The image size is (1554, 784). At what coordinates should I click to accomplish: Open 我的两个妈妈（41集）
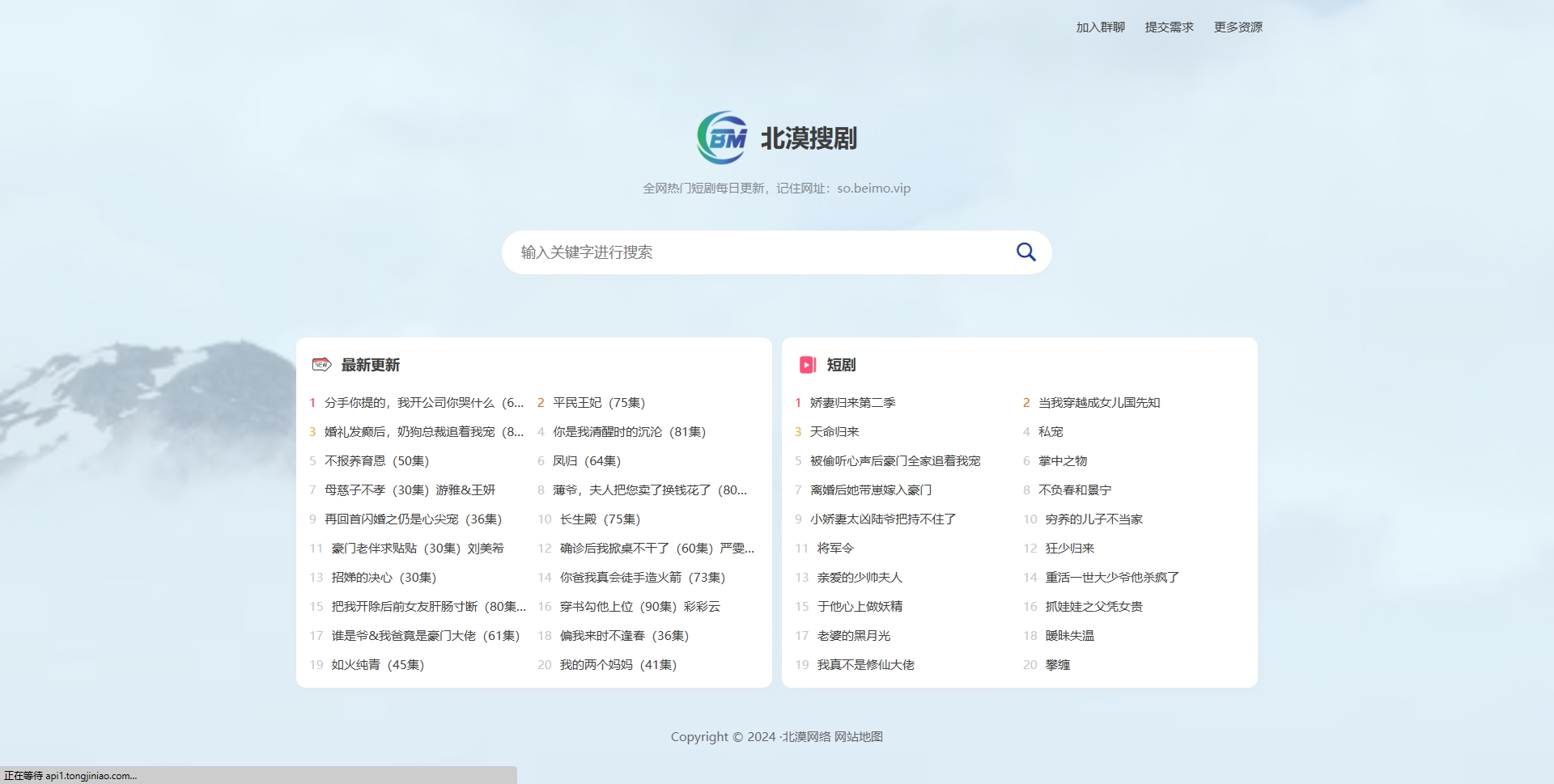(618, 664)
